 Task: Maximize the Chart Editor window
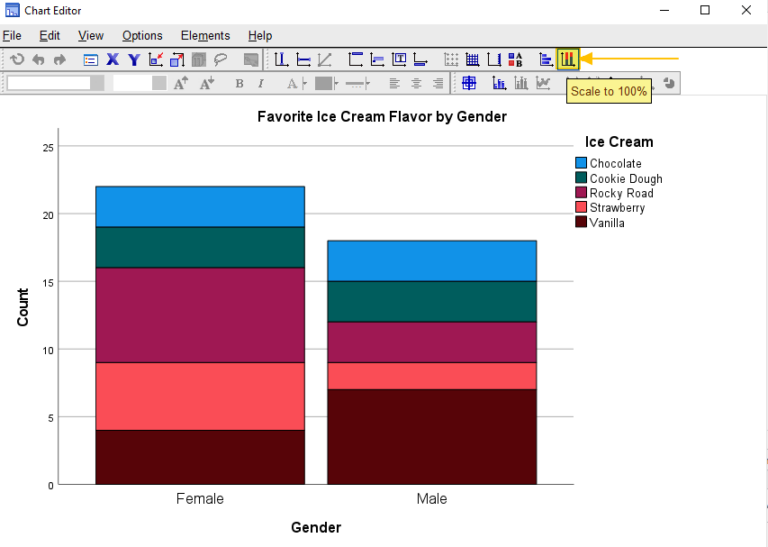[705, 10]
